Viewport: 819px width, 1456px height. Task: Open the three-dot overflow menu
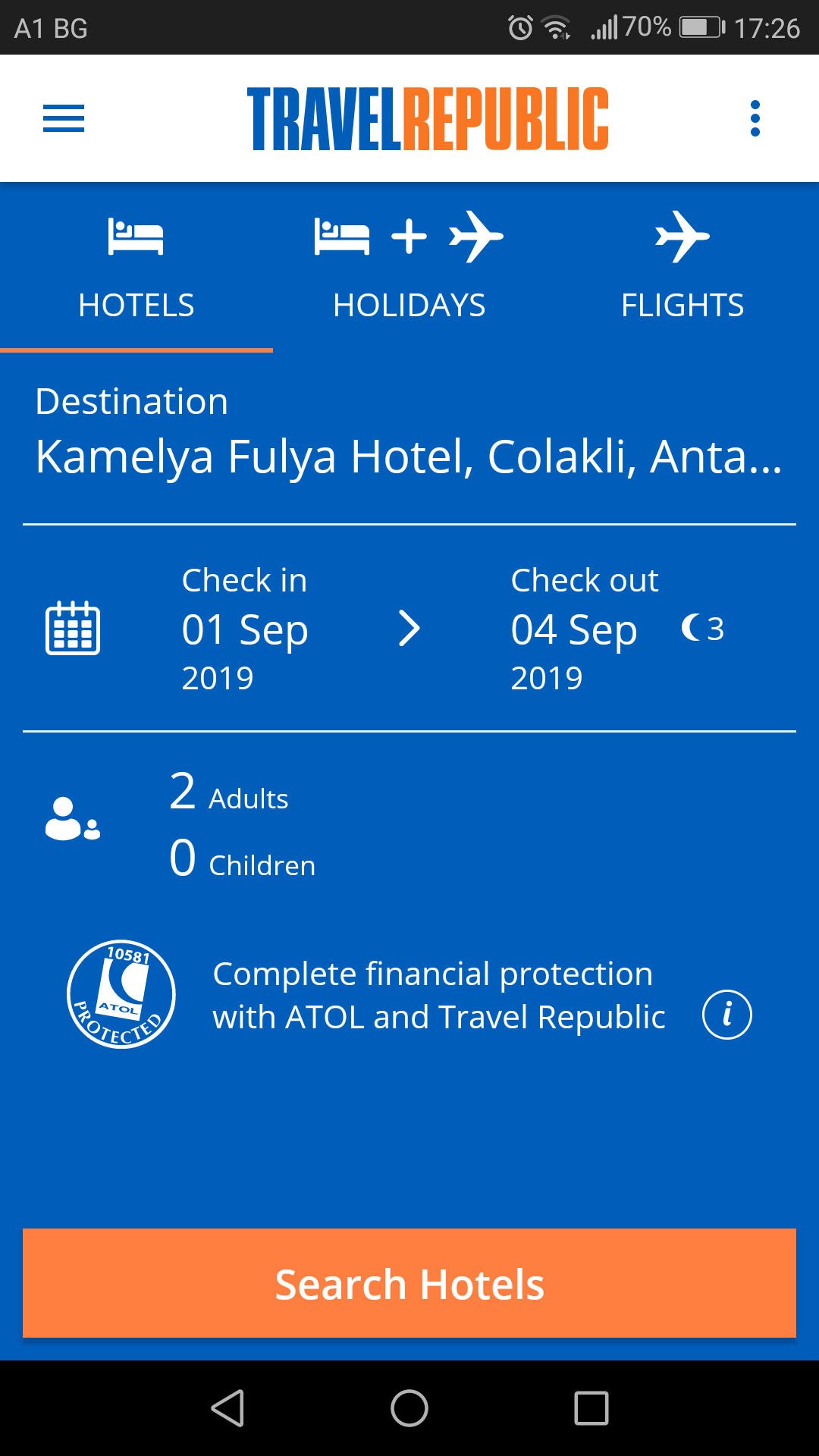[755, 118]
